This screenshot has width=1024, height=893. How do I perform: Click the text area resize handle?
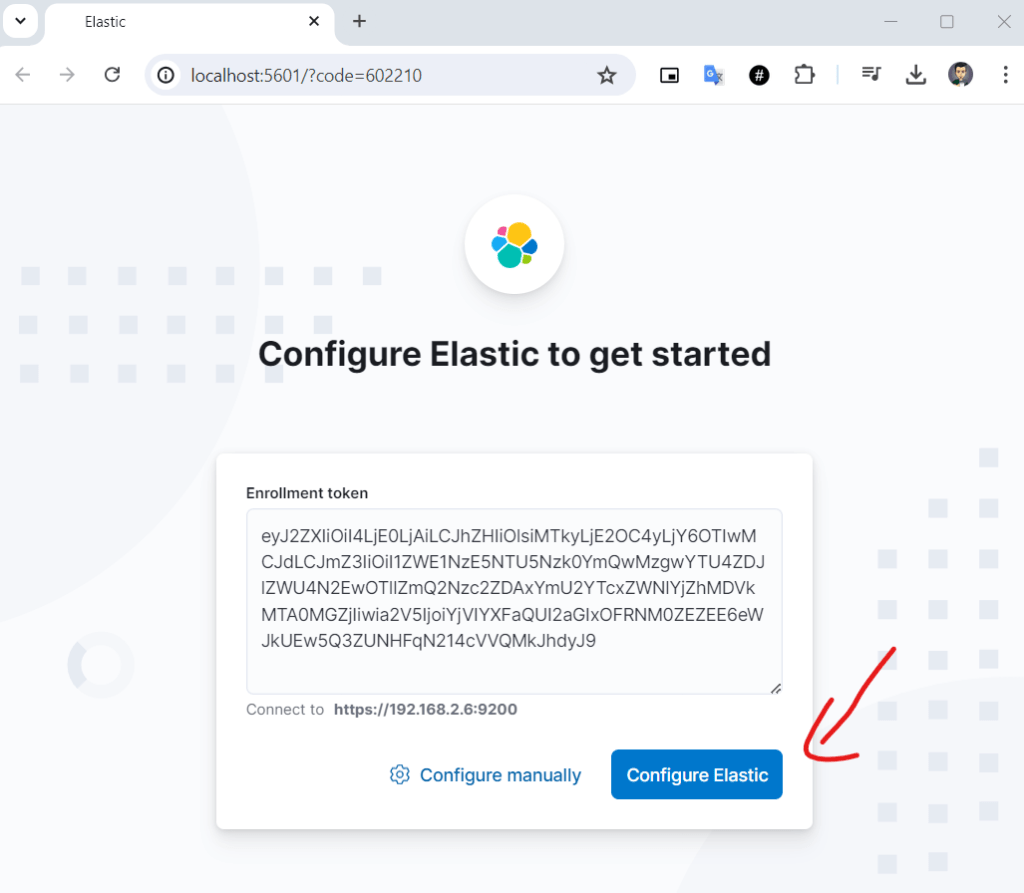click(x=775, y=687)
